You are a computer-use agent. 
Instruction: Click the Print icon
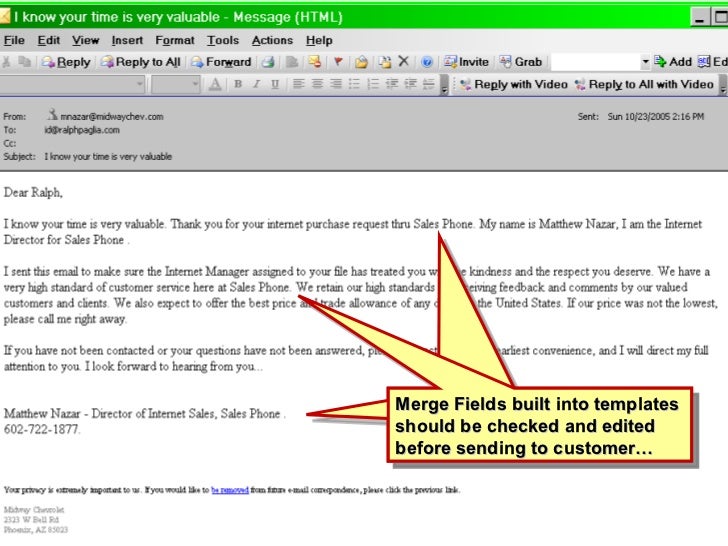click(x=268, y=62)
